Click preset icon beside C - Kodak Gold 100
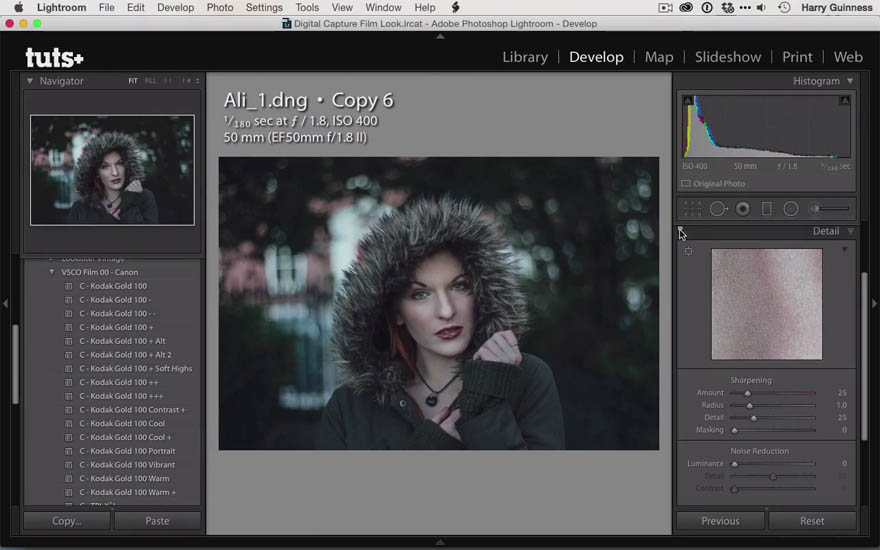 (68, 286)
